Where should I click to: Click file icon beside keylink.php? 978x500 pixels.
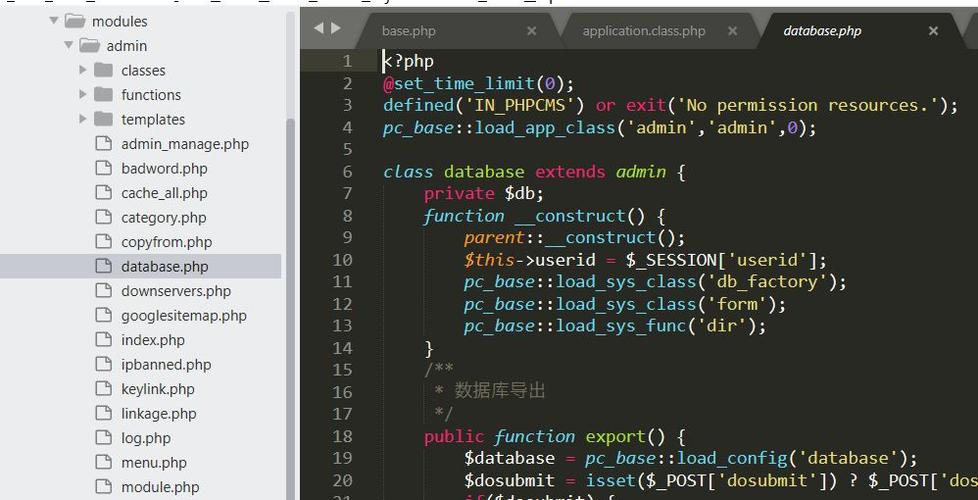click(103, 388)
